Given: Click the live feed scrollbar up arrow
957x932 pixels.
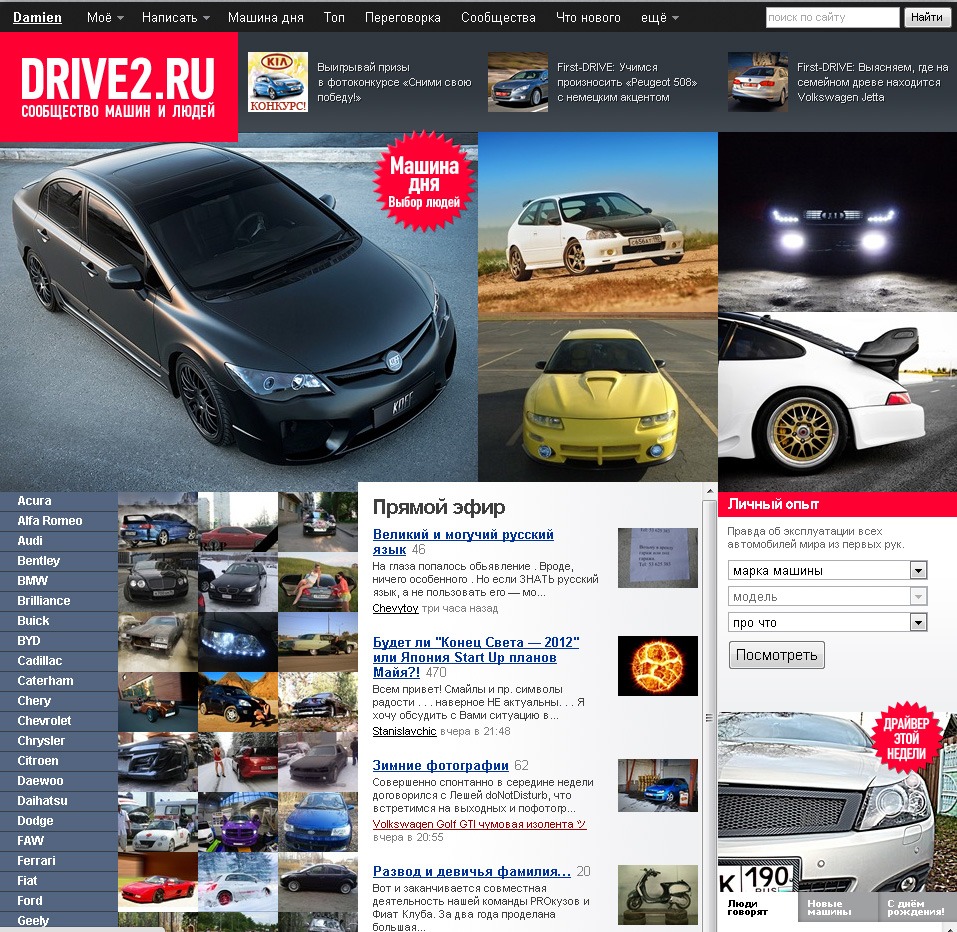Looking at the screenshot, I should 709,491.
